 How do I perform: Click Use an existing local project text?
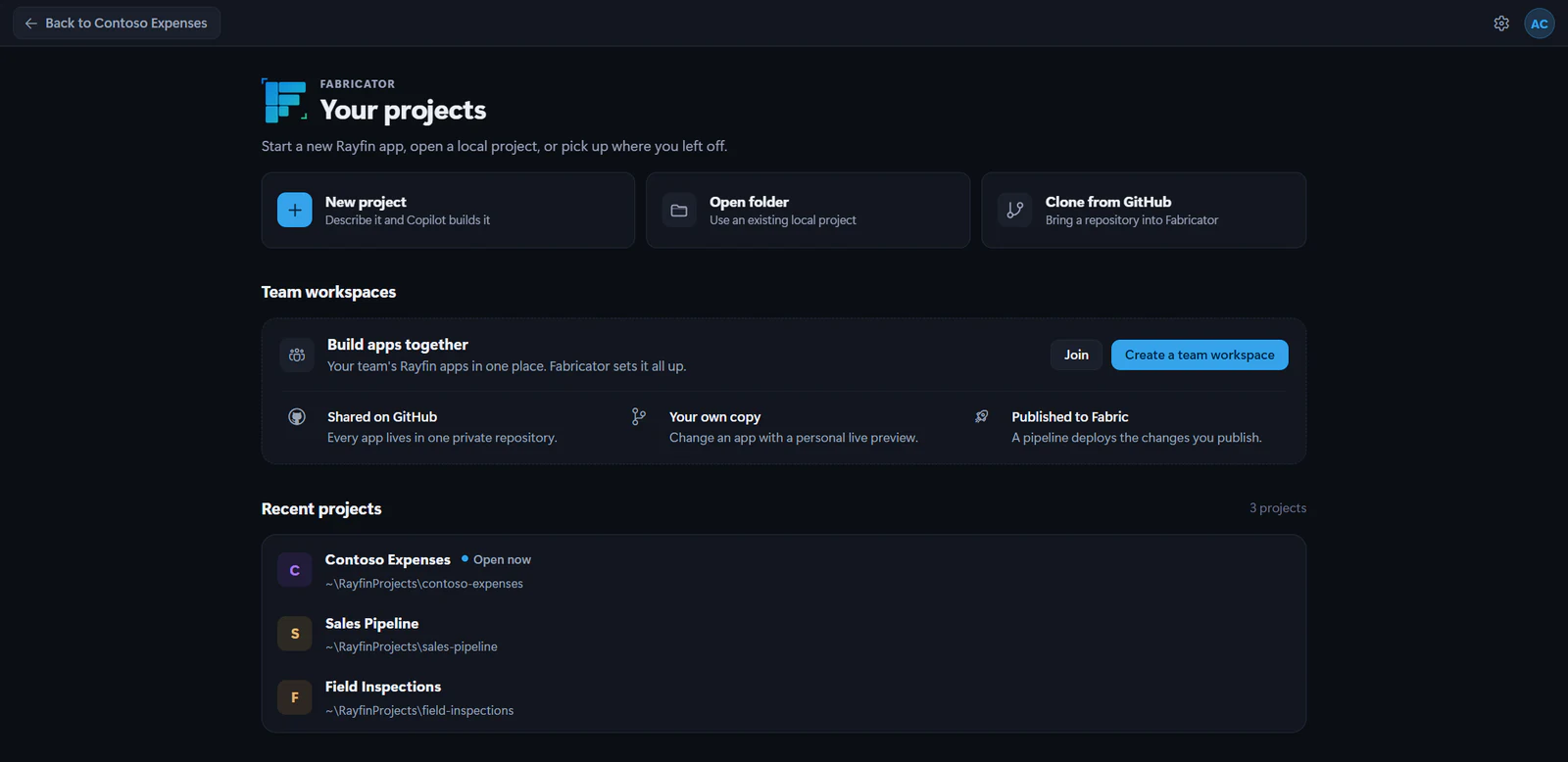783,220
